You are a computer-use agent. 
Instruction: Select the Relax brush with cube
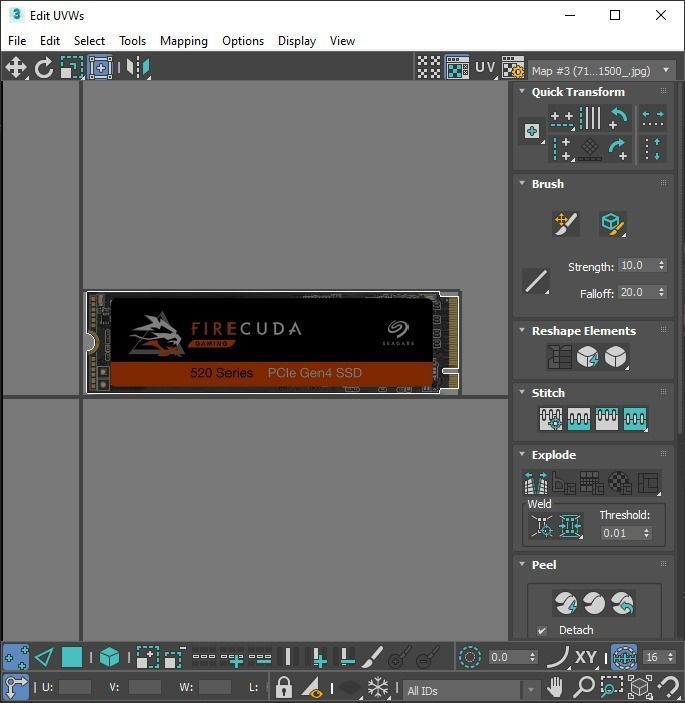612,224
